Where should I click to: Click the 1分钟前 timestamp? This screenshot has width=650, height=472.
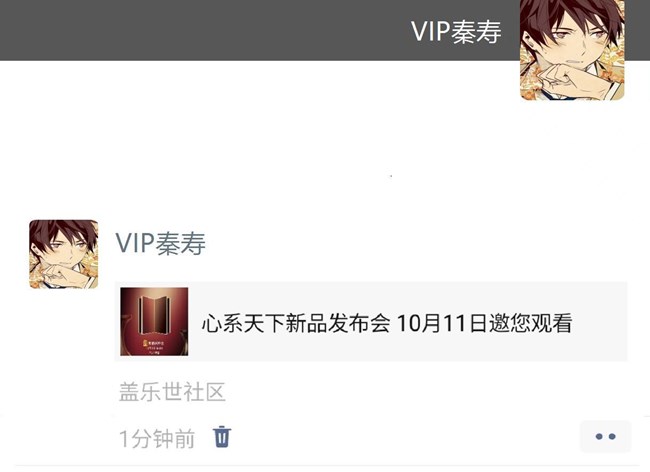point(157,439)
